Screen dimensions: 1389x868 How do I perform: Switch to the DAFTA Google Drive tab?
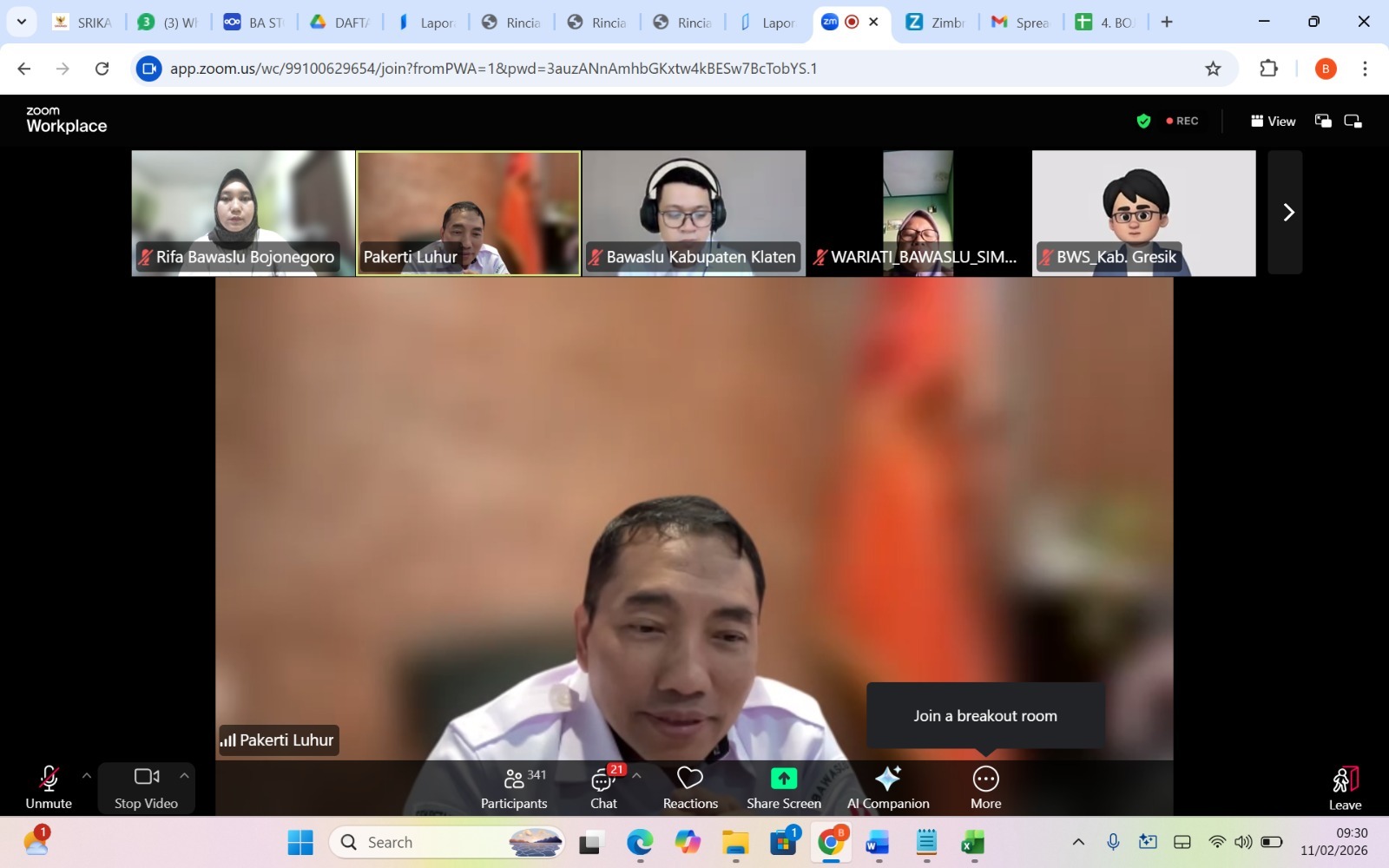340,23
